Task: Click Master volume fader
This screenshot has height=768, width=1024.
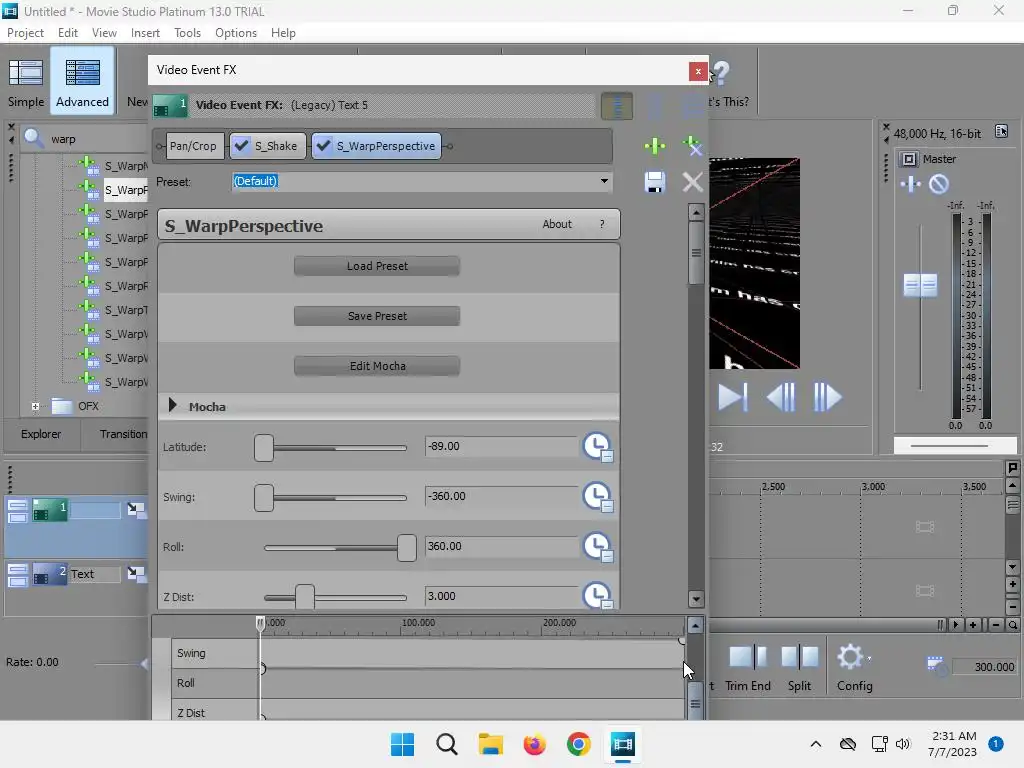Action: [x=920, y=285]
